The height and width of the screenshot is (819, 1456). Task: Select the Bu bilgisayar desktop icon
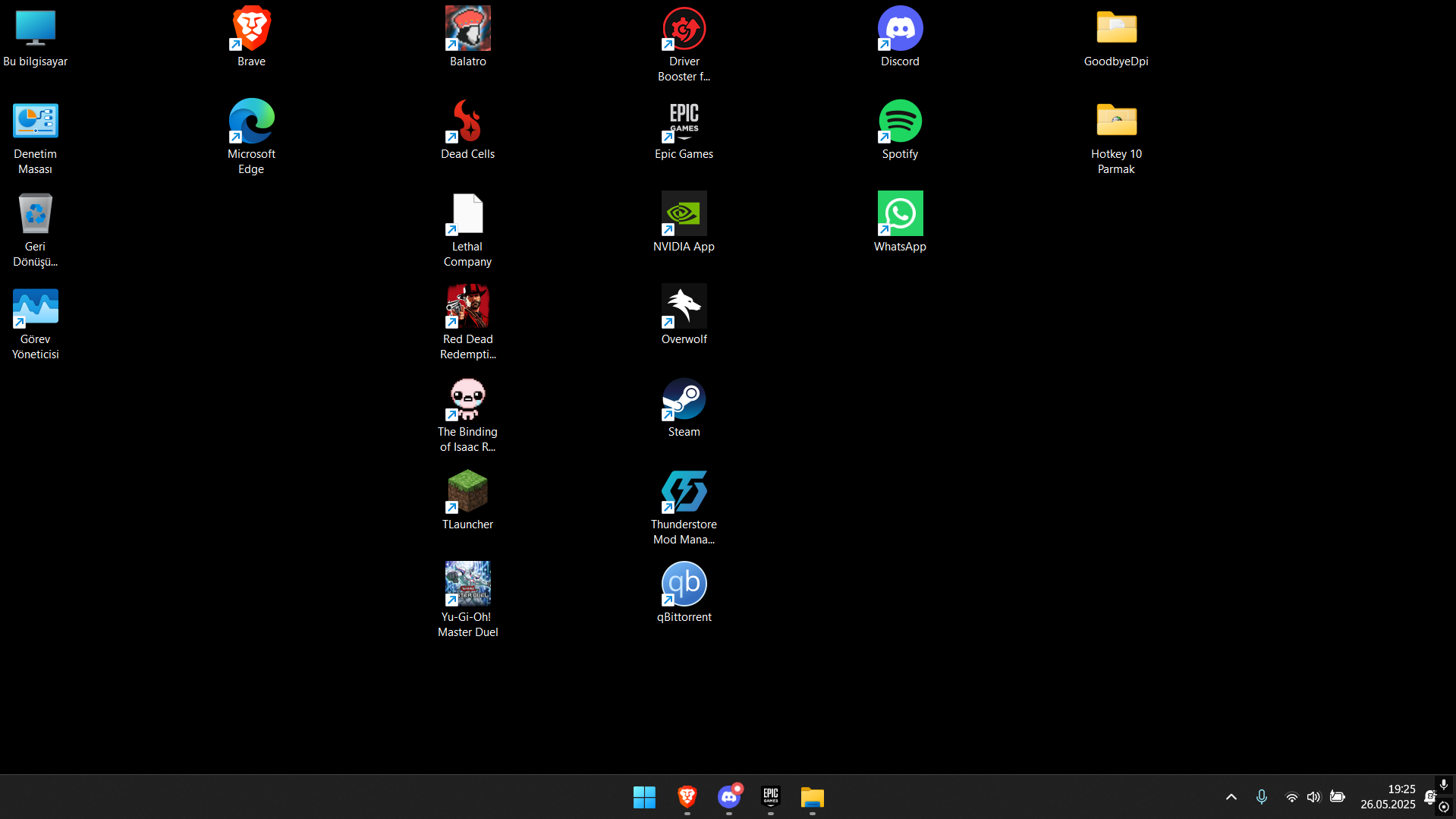[35, 38]
